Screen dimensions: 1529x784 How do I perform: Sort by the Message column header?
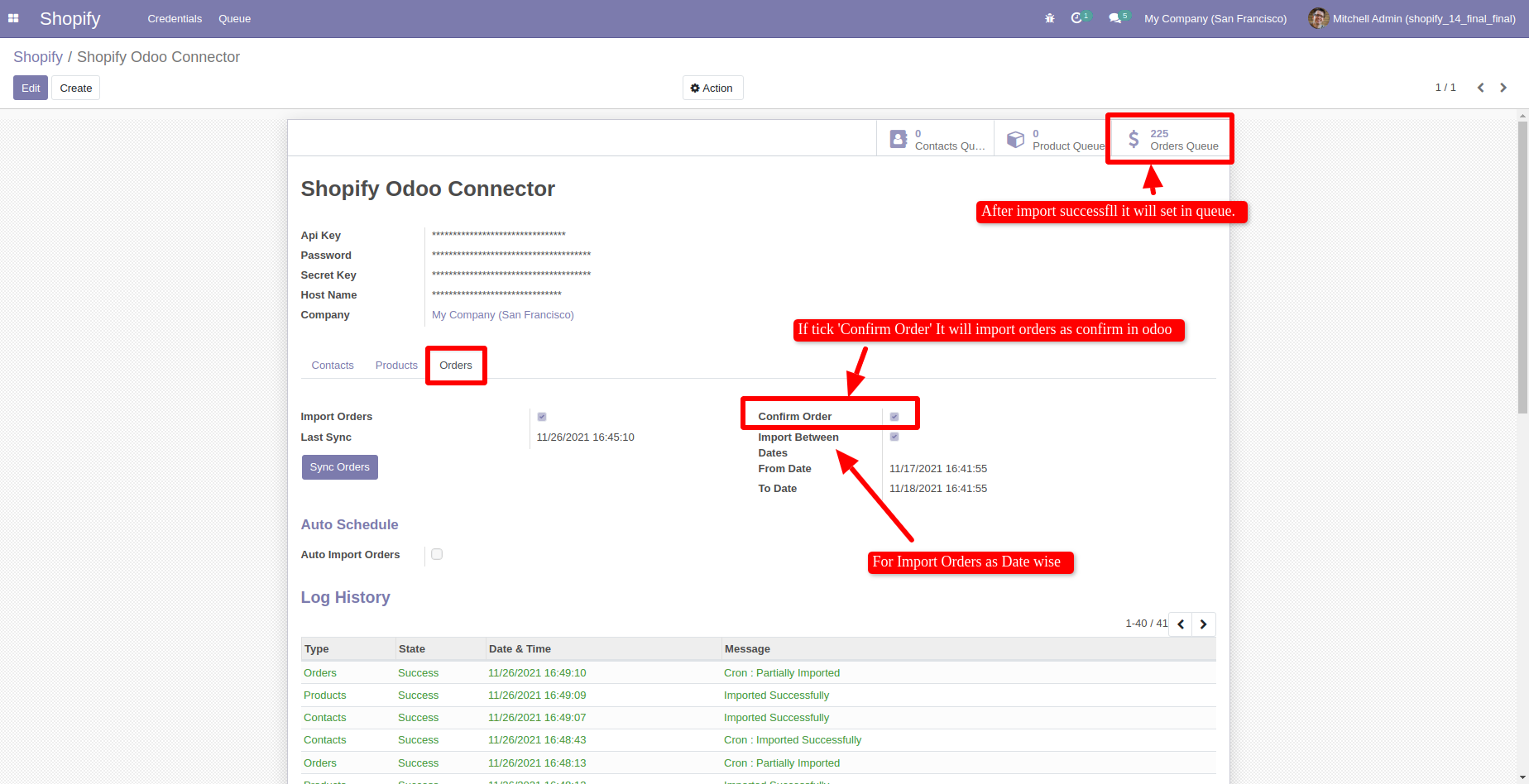pos(969,649)
